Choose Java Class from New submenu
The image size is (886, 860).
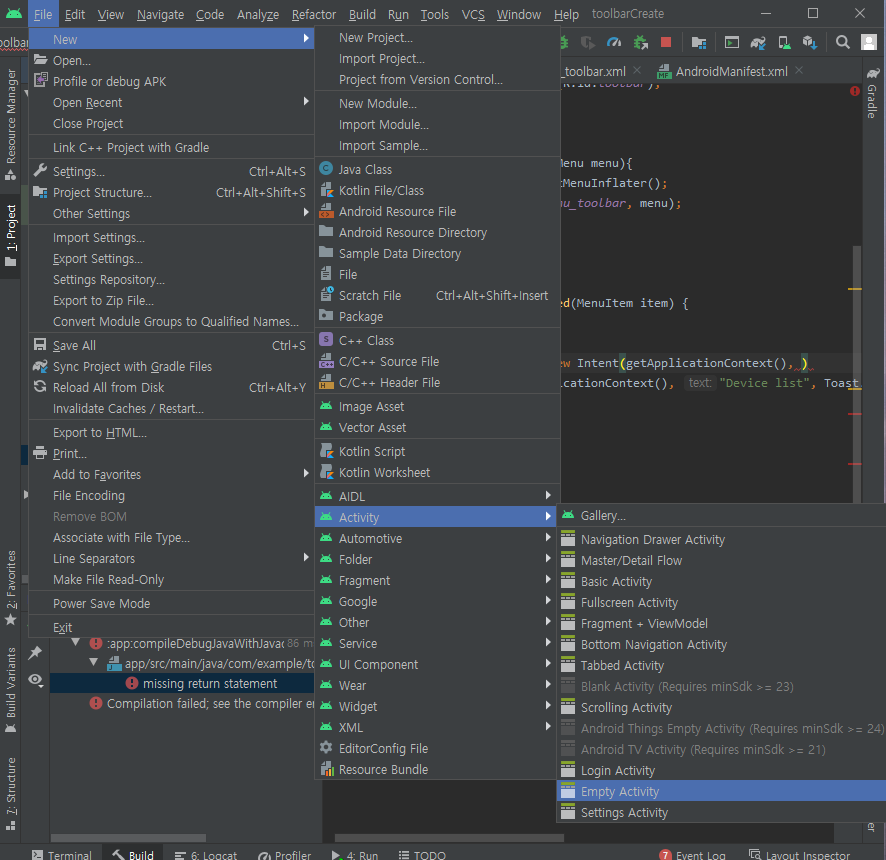437,170
